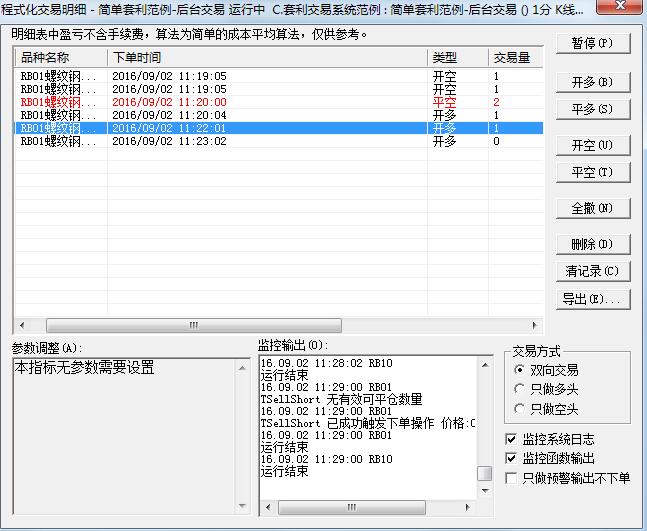Click the trade table right scroll arrow

point(535,325)
